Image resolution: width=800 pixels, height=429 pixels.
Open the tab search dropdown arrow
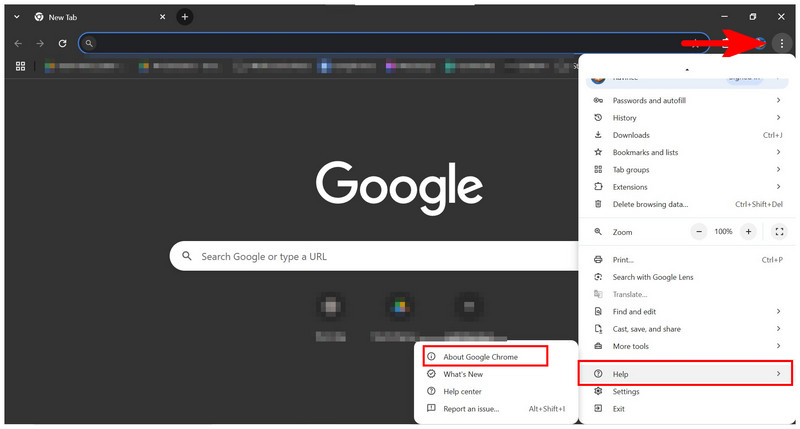point(17,17)
